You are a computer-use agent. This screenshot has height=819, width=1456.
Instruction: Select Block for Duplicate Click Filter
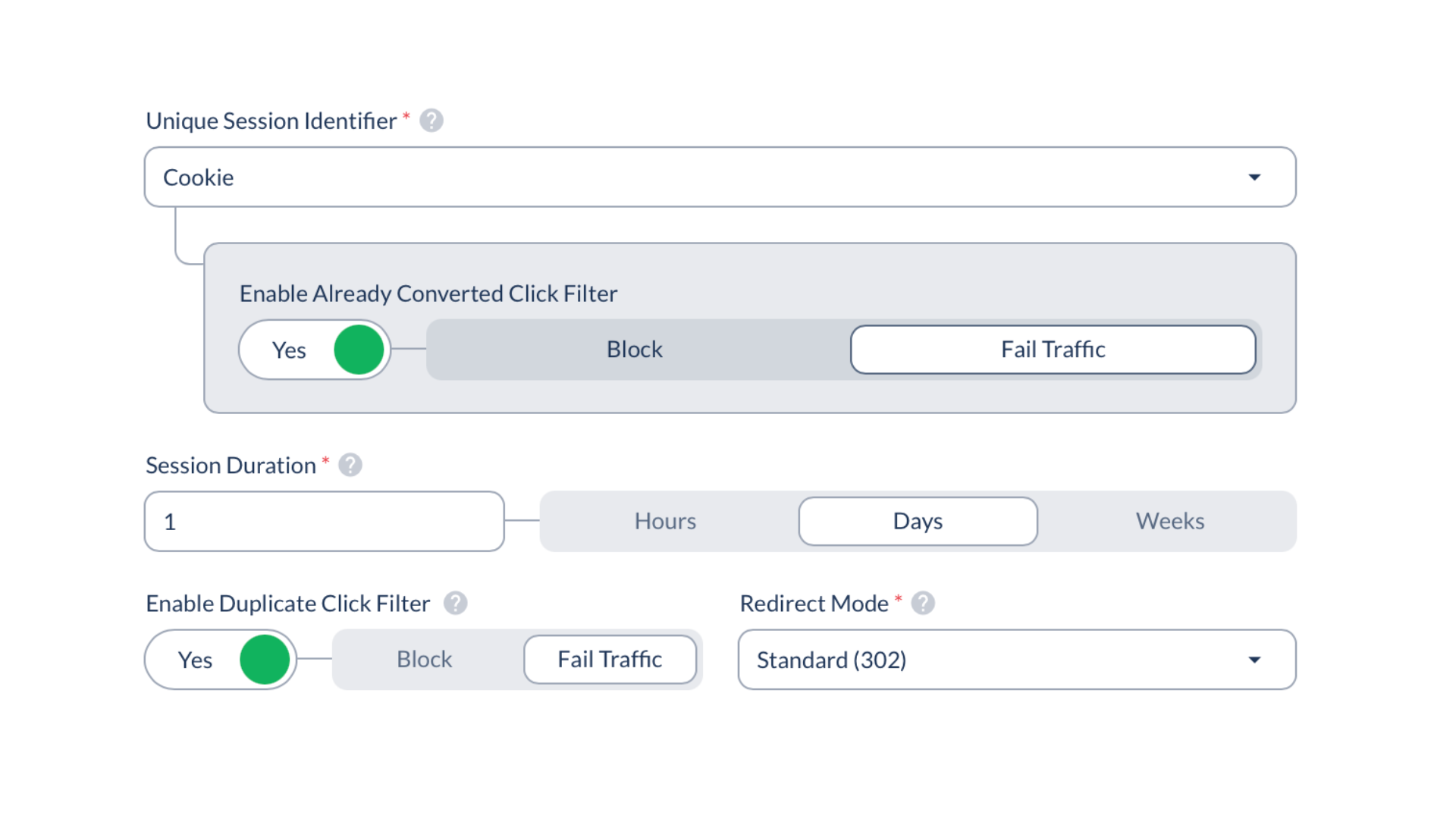[x=425, y=659]
